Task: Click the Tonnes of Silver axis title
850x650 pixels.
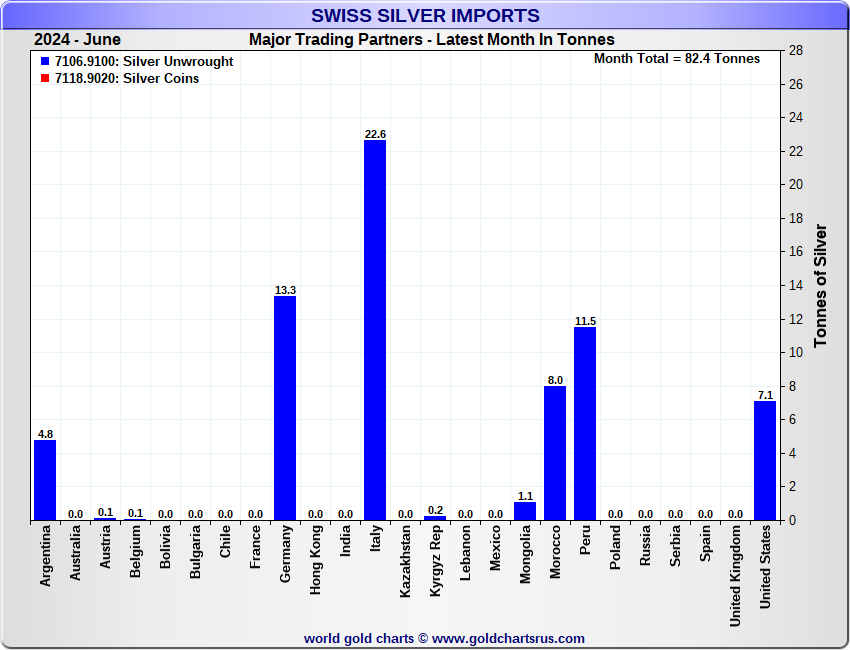Action: tap(820, 285)
